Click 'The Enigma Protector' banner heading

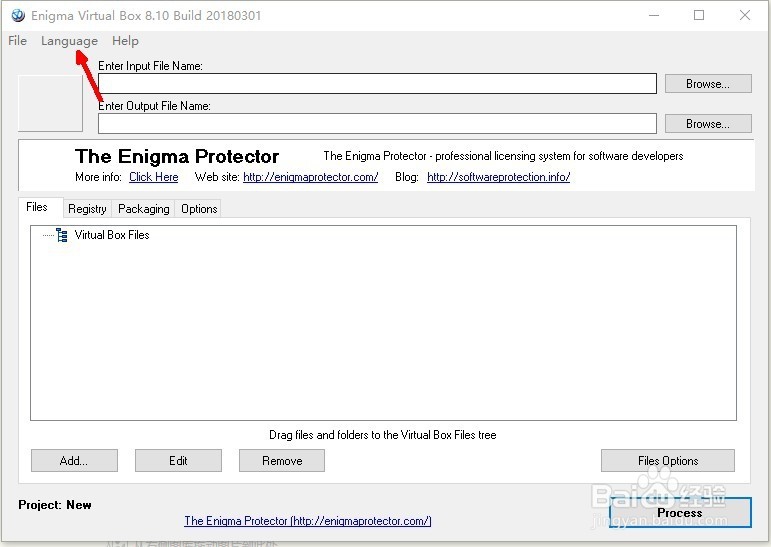[177, 156]
